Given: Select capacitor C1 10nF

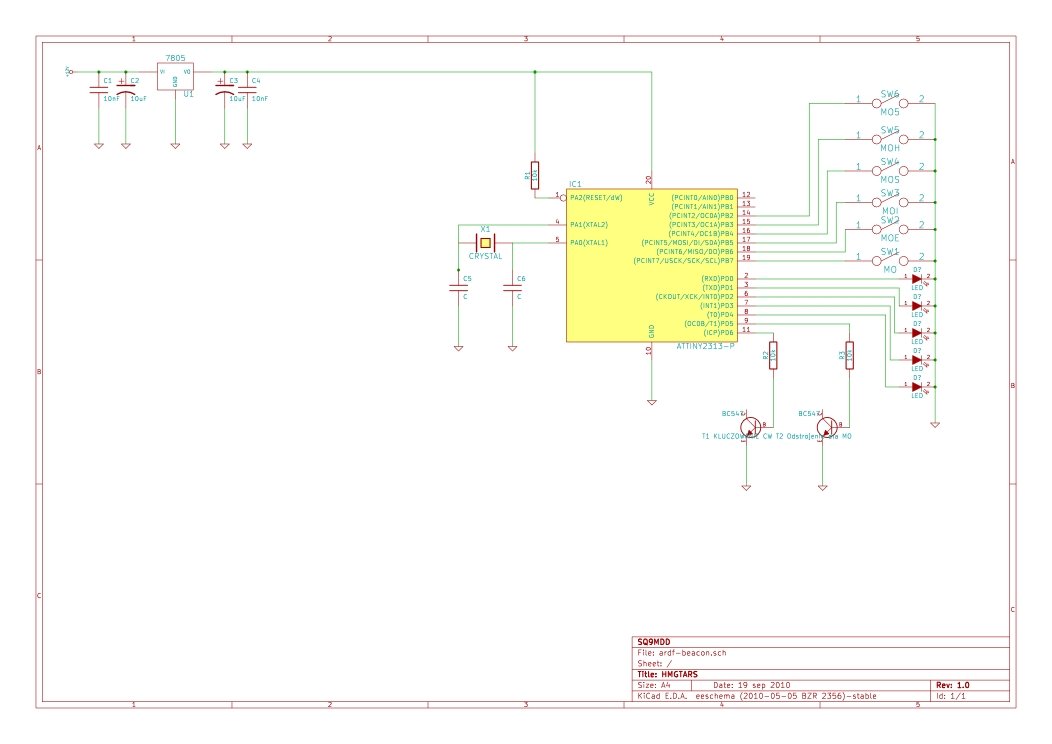Looking at the screenshot, I should pyautogui.click(x=98, y=88).
